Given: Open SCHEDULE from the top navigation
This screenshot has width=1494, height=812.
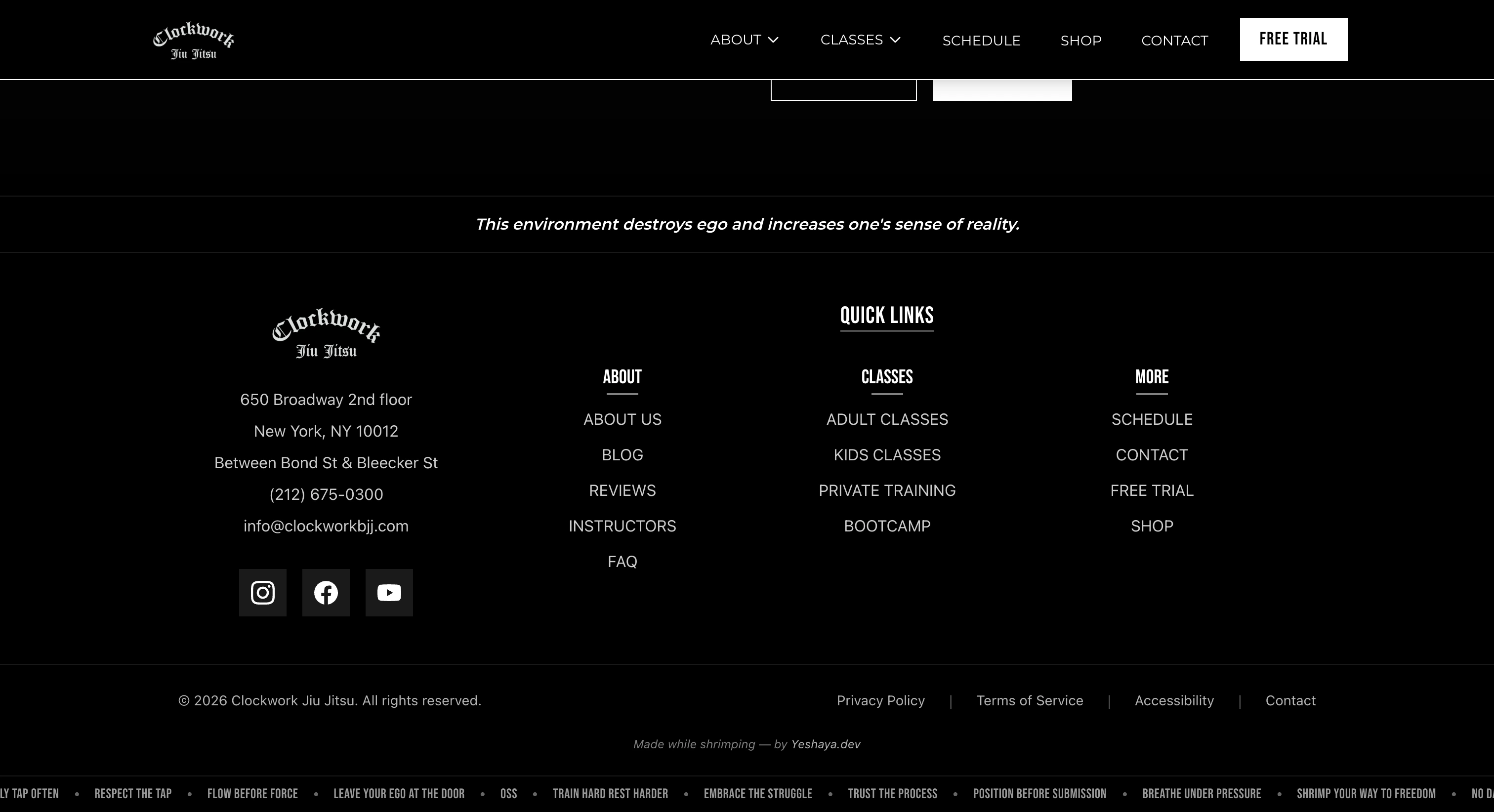Looking at the screenshot, I should [981, 40].
